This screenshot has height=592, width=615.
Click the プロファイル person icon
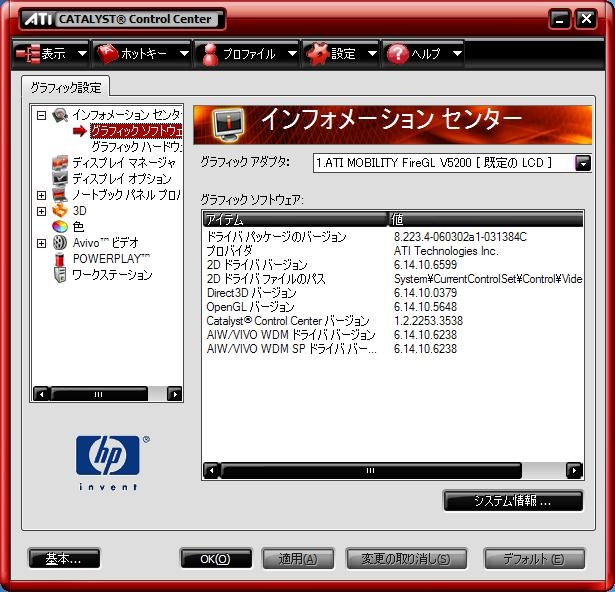[210, 54]
